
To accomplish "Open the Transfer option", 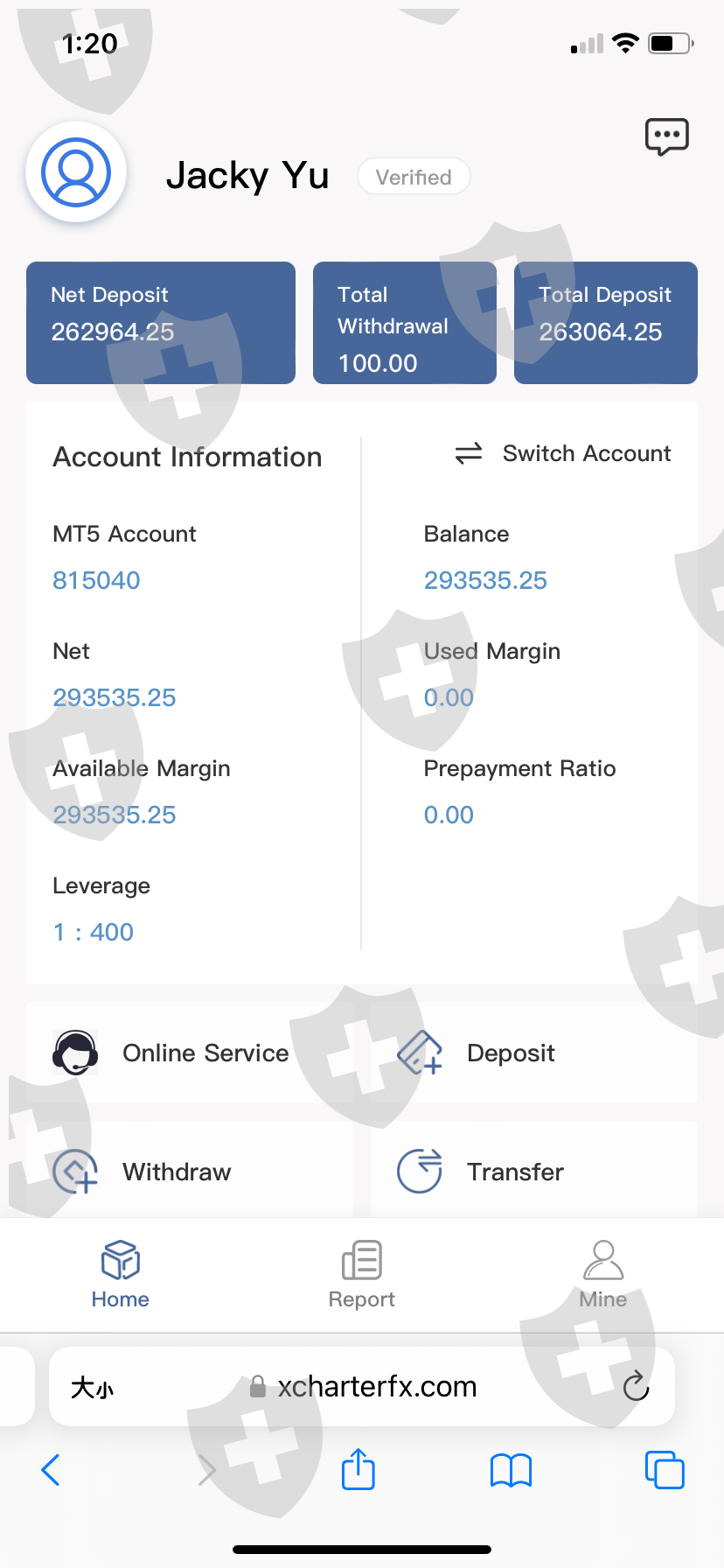I will 534,1171.
